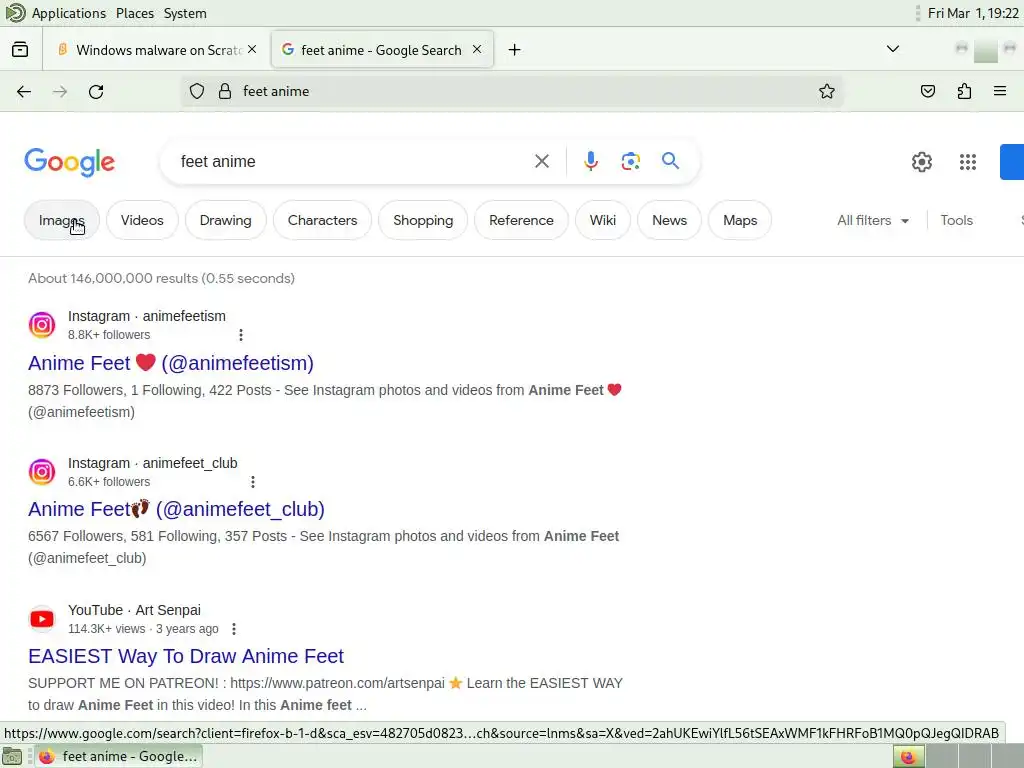This screenshot has height=768, width=1024.
Task: Click the address bar showing feet anime
Action: pos(513,91)
